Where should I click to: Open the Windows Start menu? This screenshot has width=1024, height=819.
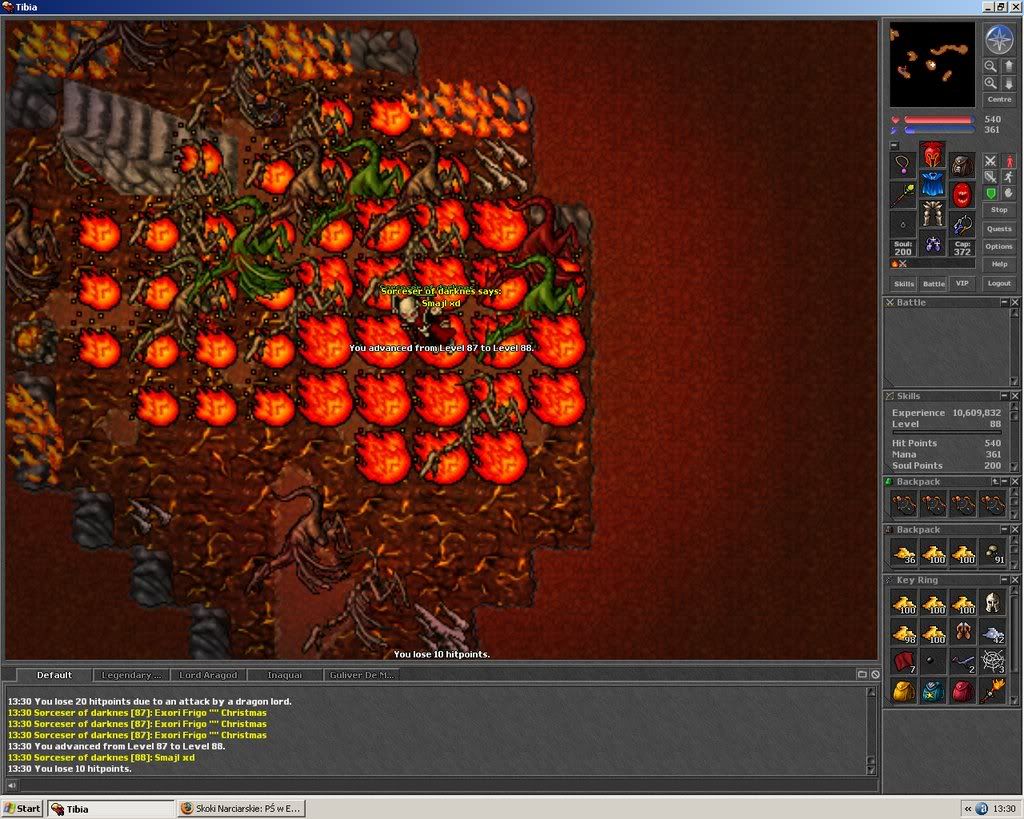coord(22,809)
